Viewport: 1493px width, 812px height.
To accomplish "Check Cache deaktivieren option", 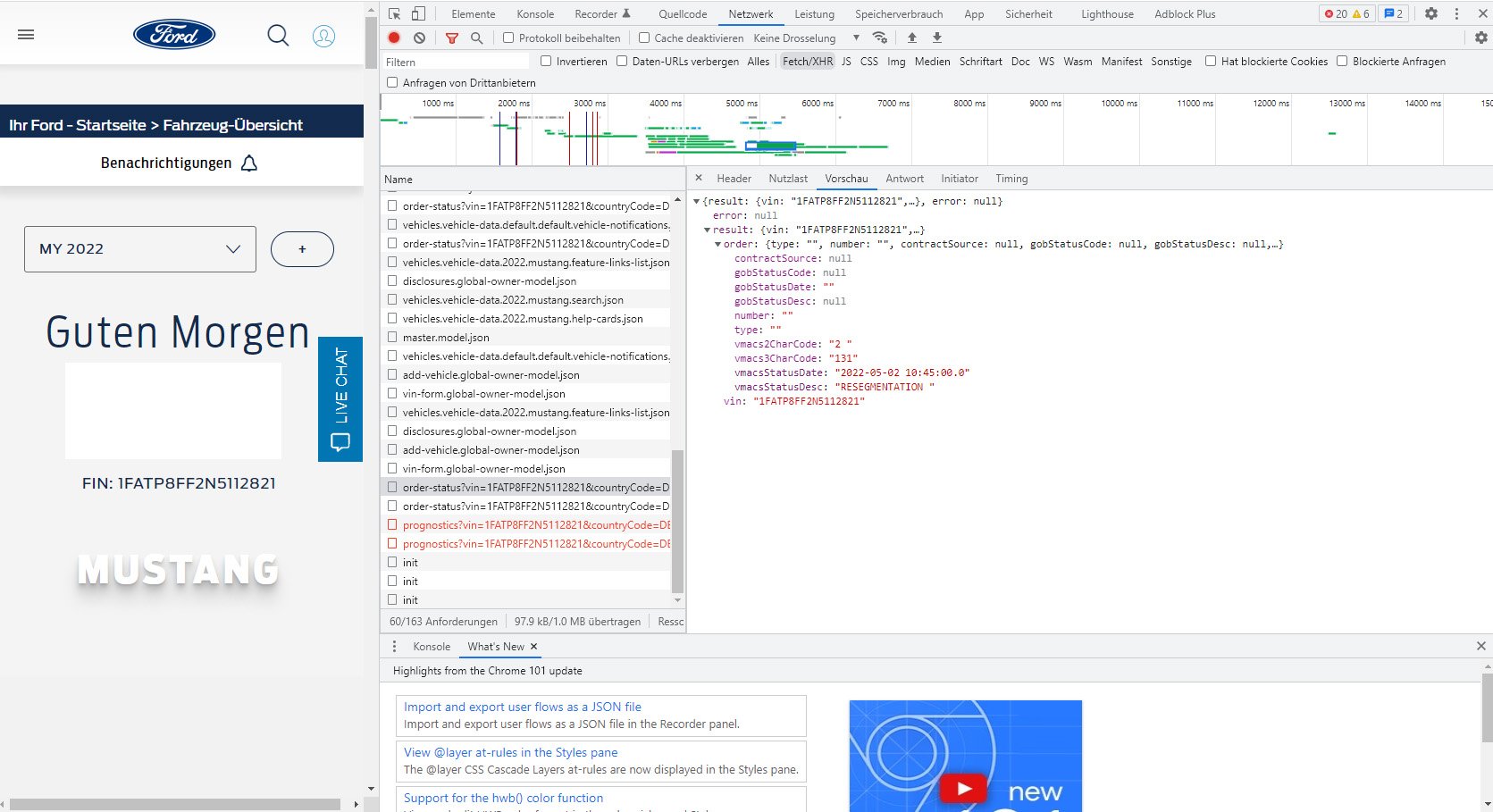I will pyautogui.click(x=644, y=38).
